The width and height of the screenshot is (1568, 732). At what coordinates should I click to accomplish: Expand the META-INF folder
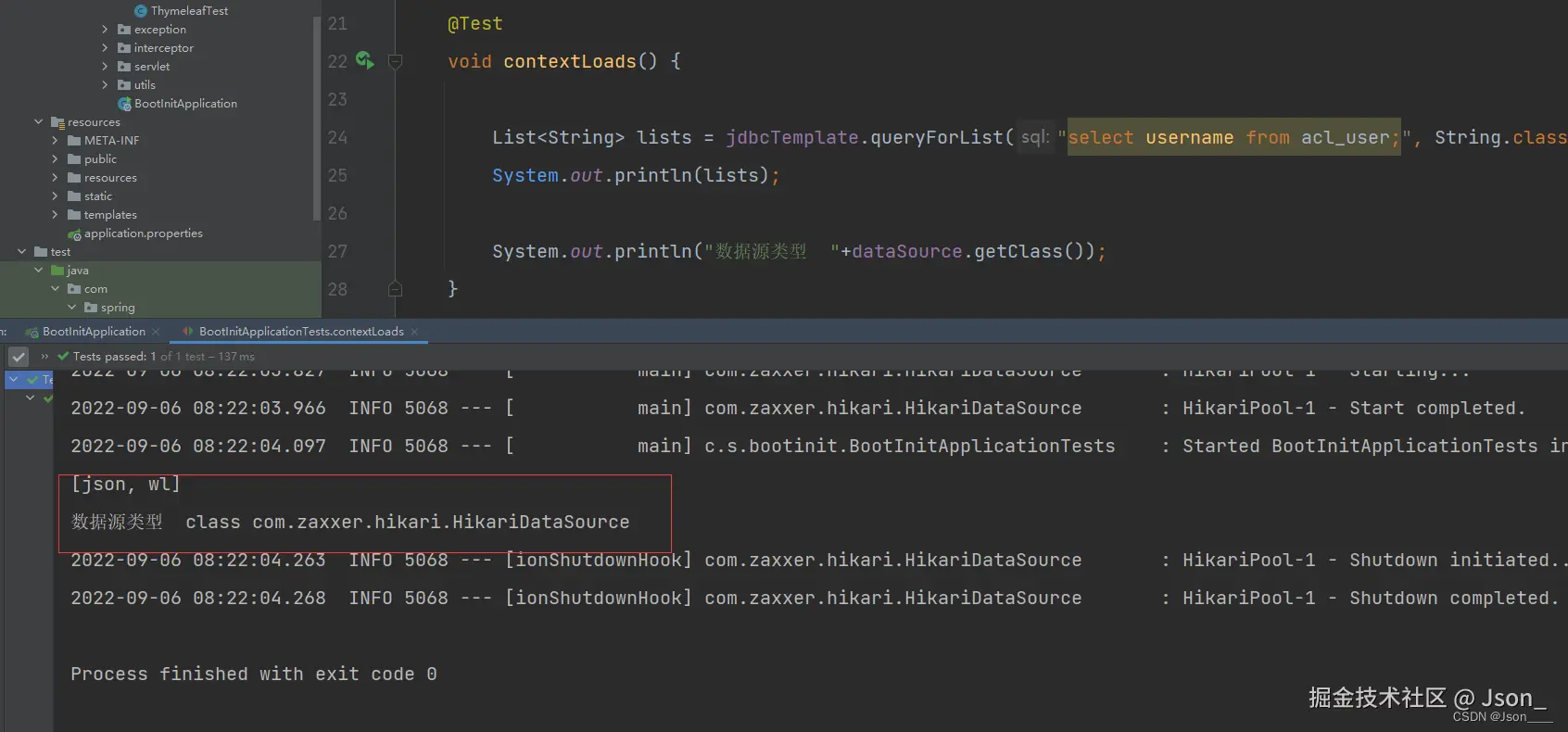pyautogui.click(x=55, y=141)
